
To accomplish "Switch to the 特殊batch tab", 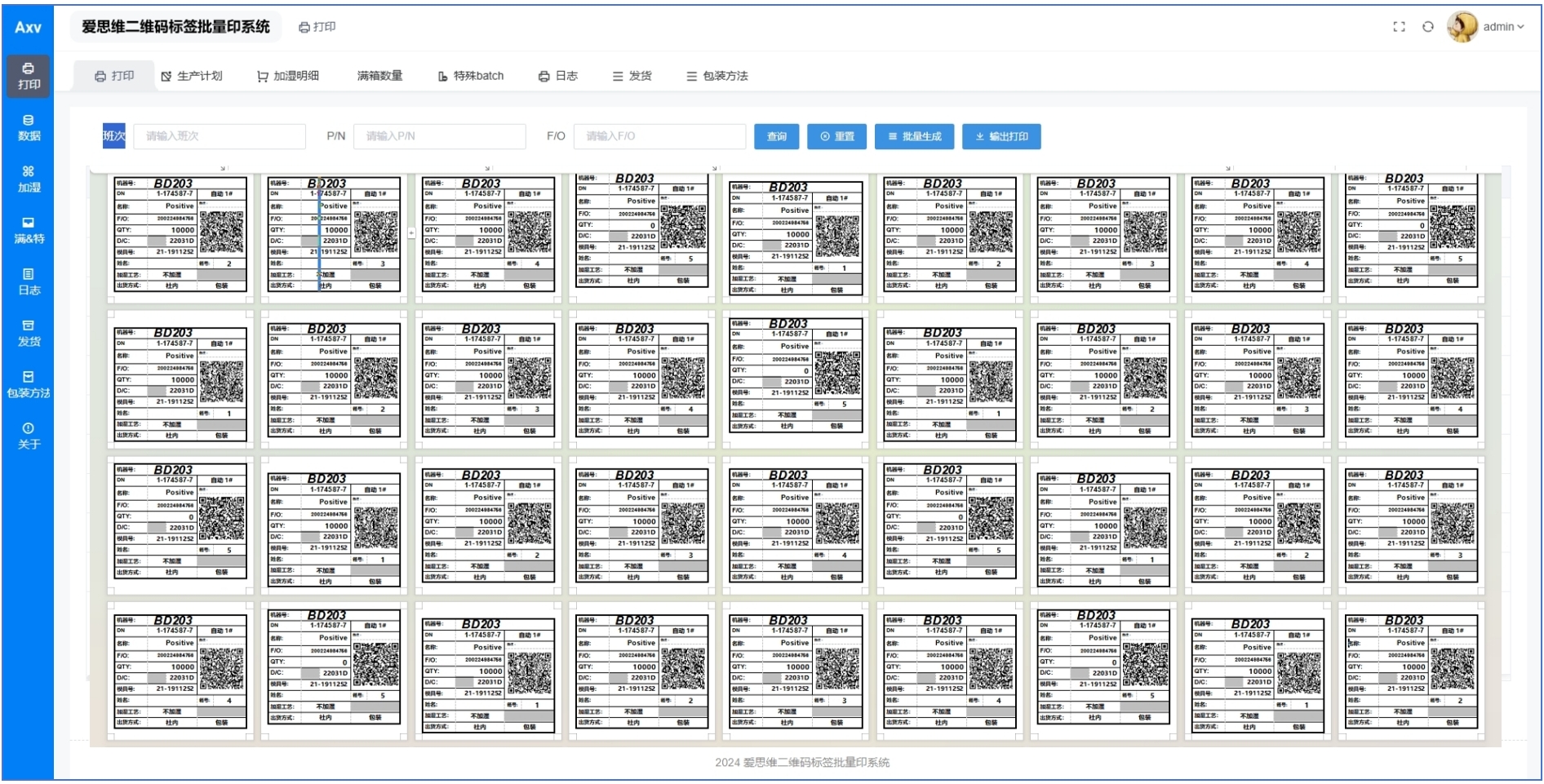I will (x=471, y=76).
